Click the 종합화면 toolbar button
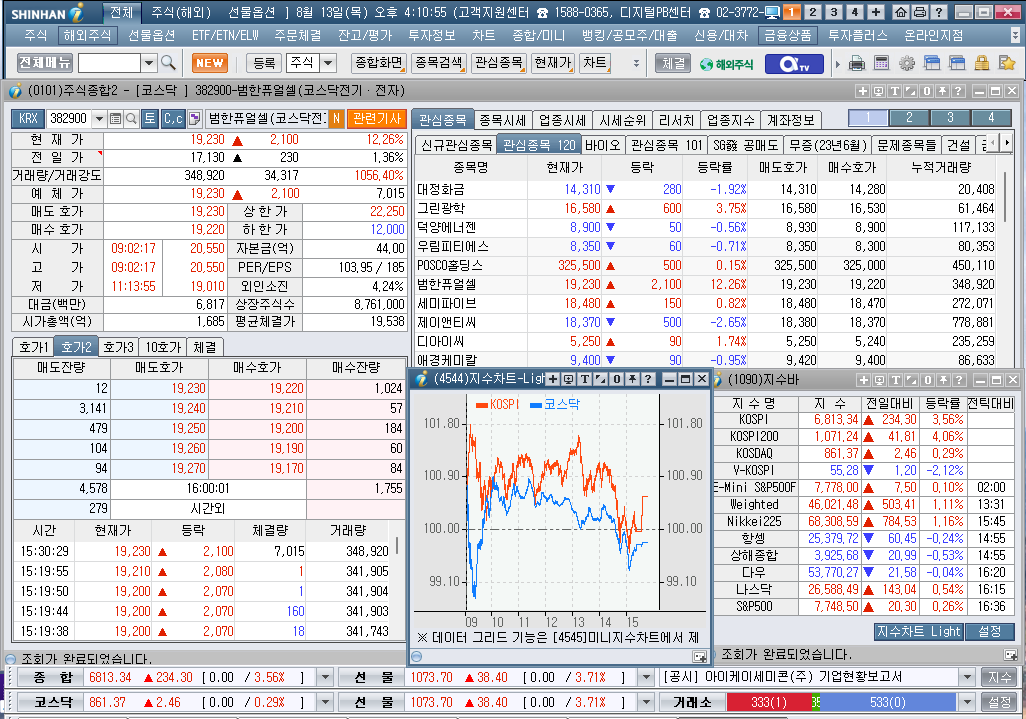The height and width of the screenshot is (719, 1026). pos(378,63)
